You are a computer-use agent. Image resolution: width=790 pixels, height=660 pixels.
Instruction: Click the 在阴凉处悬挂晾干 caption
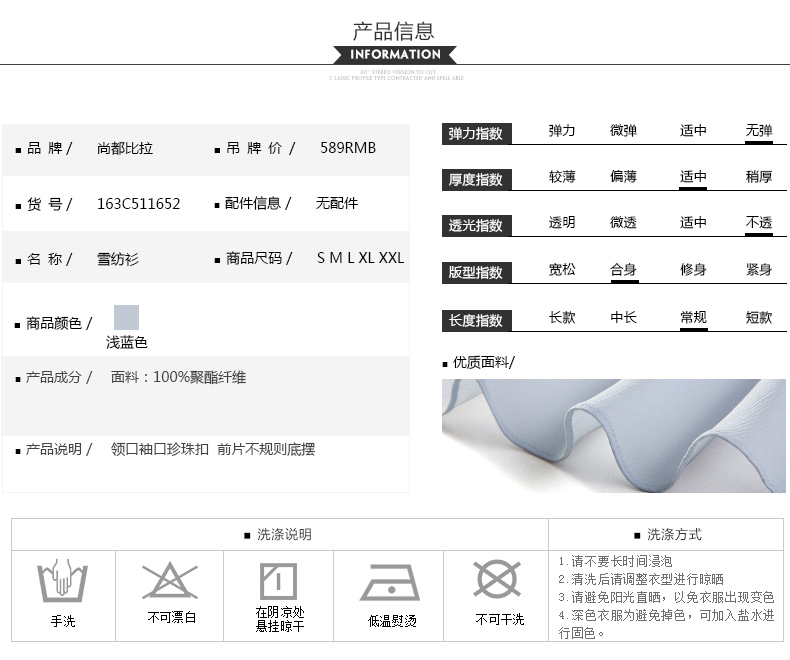click(x=280, y=619)
